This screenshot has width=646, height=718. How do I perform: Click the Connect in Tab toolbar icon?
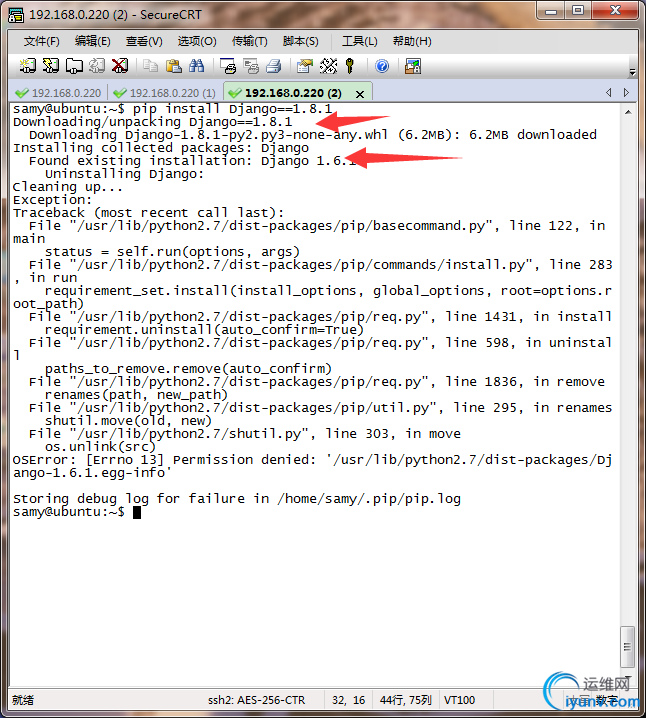(74, 66)
